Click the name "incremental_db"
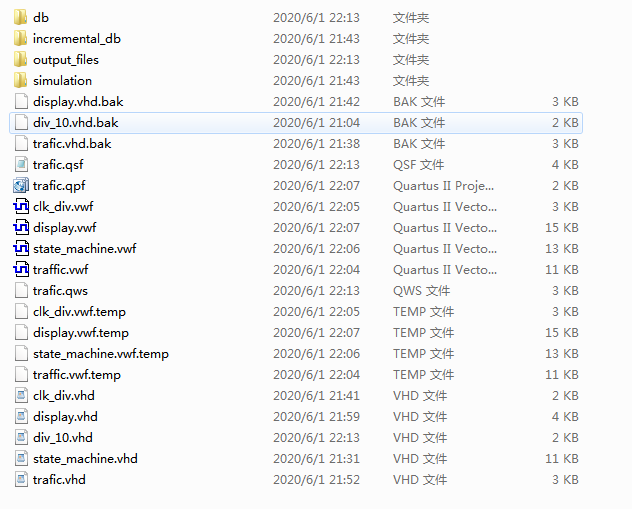 (77, 39)
